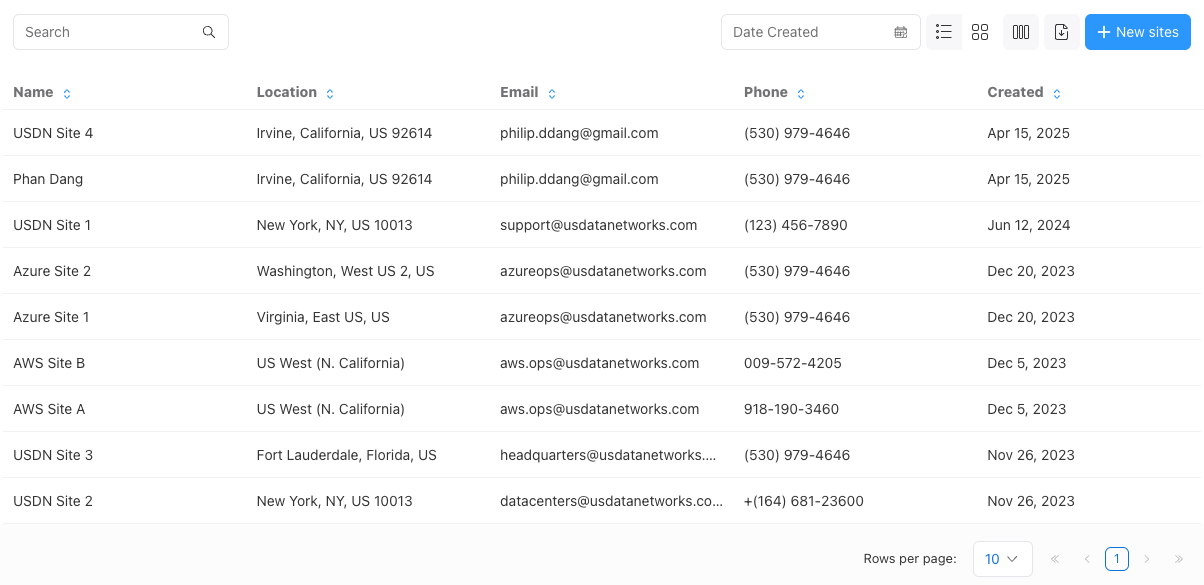Open the column layout options icon
This screenshot has height=585, width=1204.
click(x=1020, y=31)
